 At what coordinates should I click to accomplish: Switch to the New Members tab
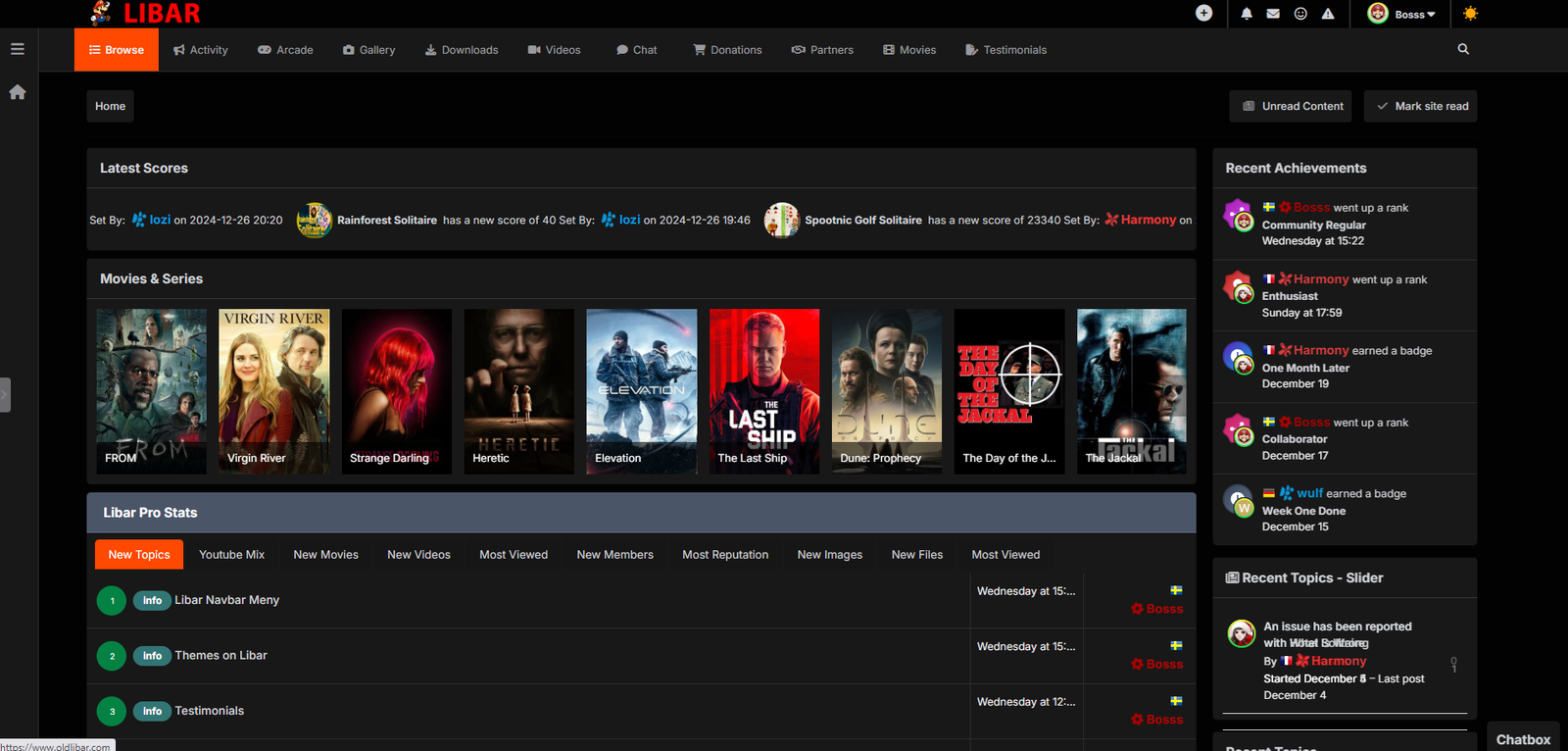click(614, 555)
